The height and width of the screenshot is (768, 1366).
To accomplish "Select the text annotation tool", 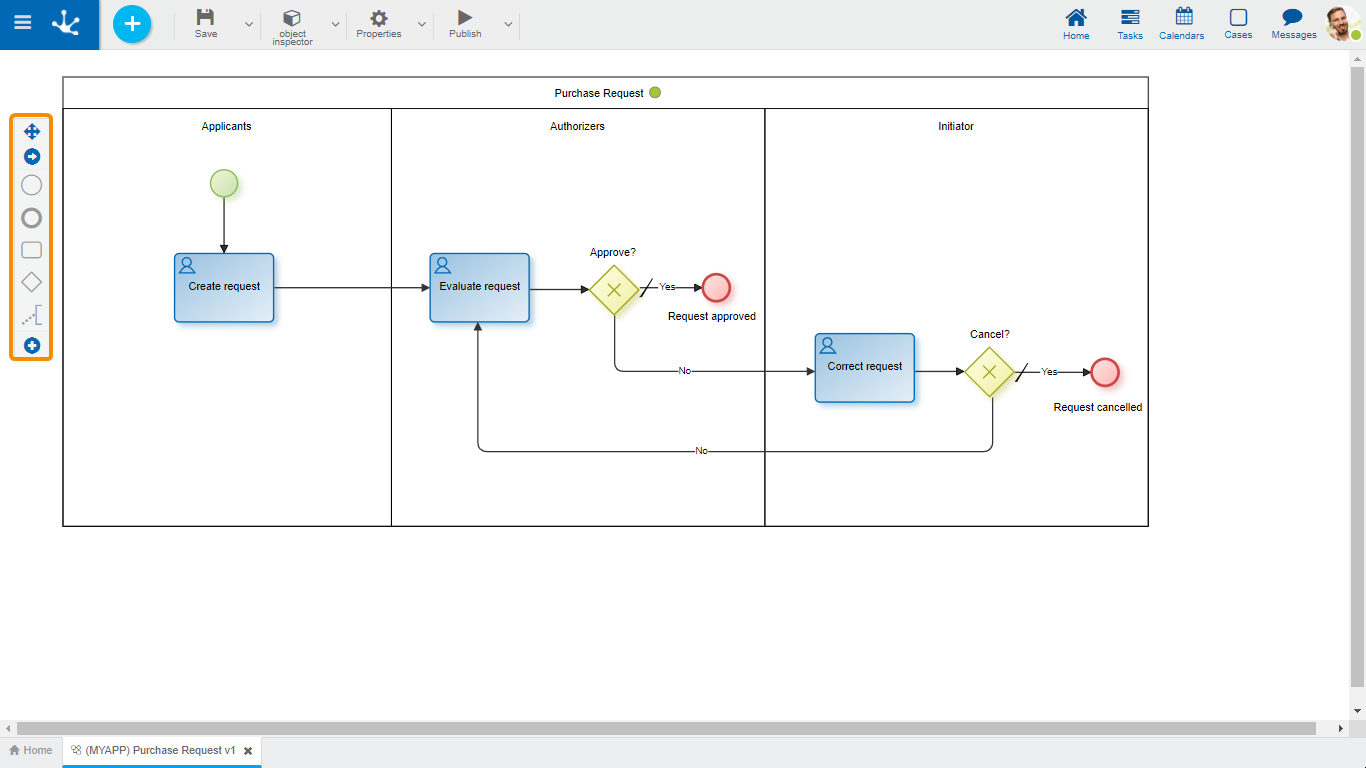I will tap(32, 317).
